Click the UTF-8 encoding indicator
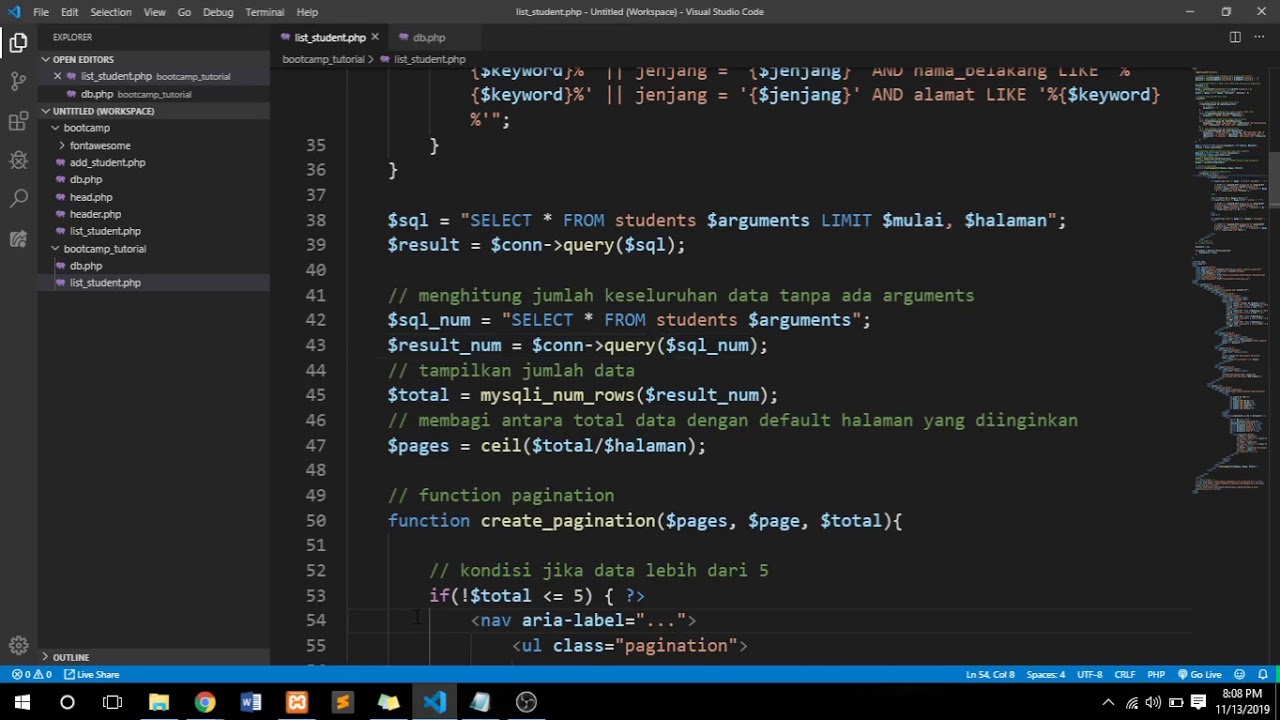The image size is (1280, 720). click(1090, 674)
